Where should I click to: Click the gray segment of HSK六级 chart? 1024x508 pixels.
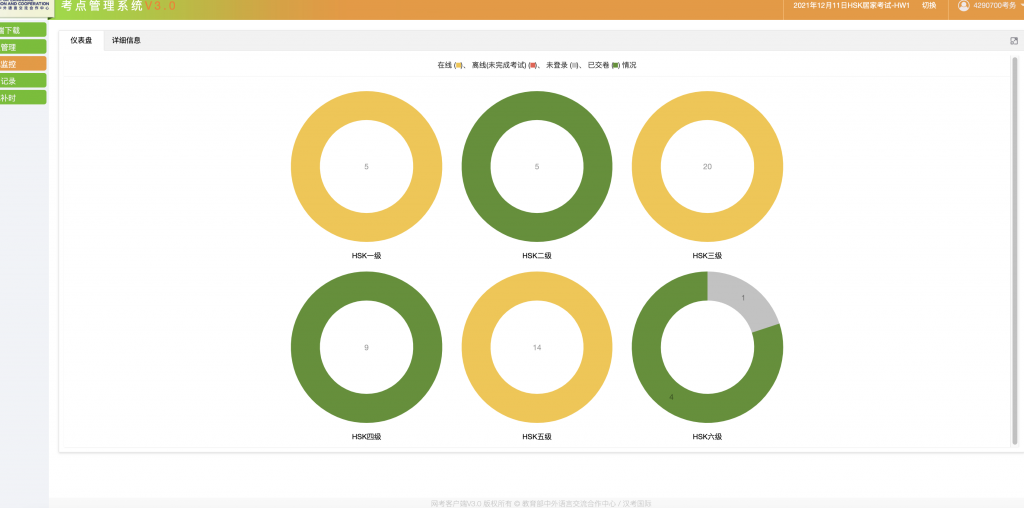742,298
